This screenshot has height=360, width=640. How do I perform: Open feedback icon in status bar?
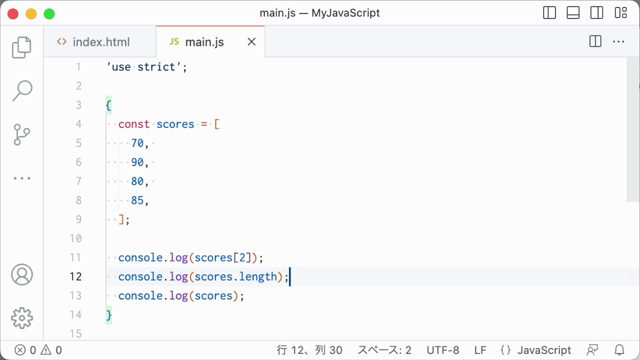click(x=592, y=350)
